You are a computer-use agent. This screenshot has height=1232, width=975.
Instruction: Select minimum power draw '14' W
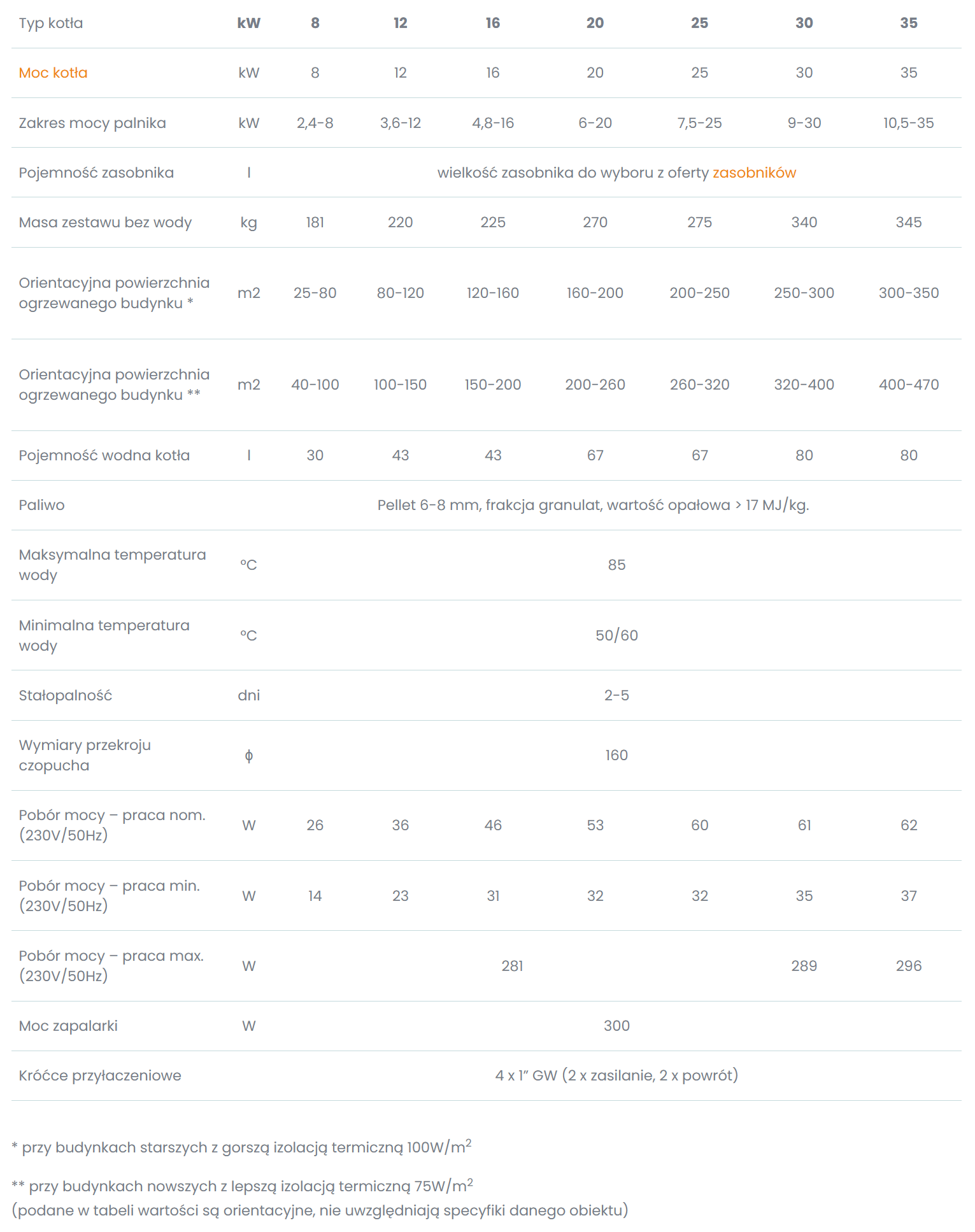[315, 896]
